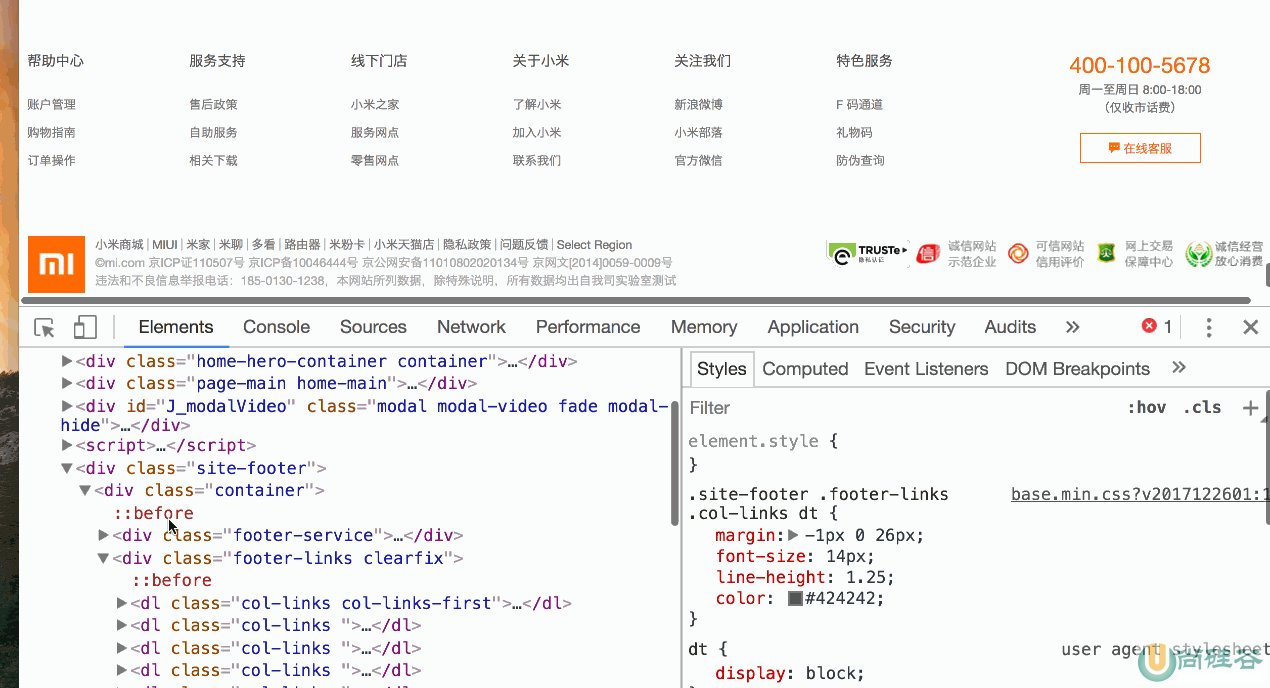This screenshot has width=1270, height=688.
Task: Open the DevTools three-dot menu
Action: tap(1209, 327)
